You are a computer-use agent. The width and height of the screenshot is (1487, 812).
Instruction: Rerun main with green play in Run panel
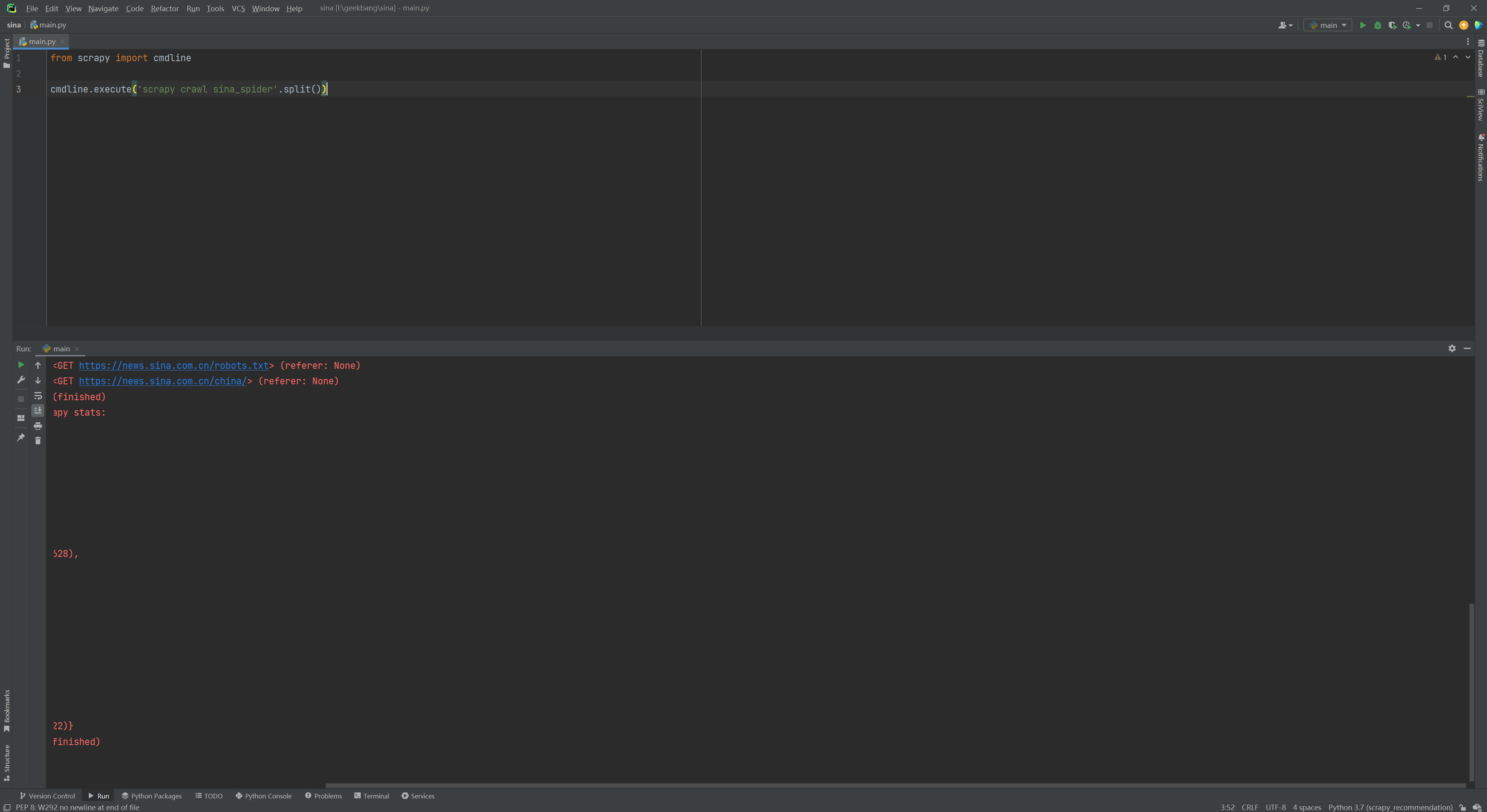click(x=21, y=365)
